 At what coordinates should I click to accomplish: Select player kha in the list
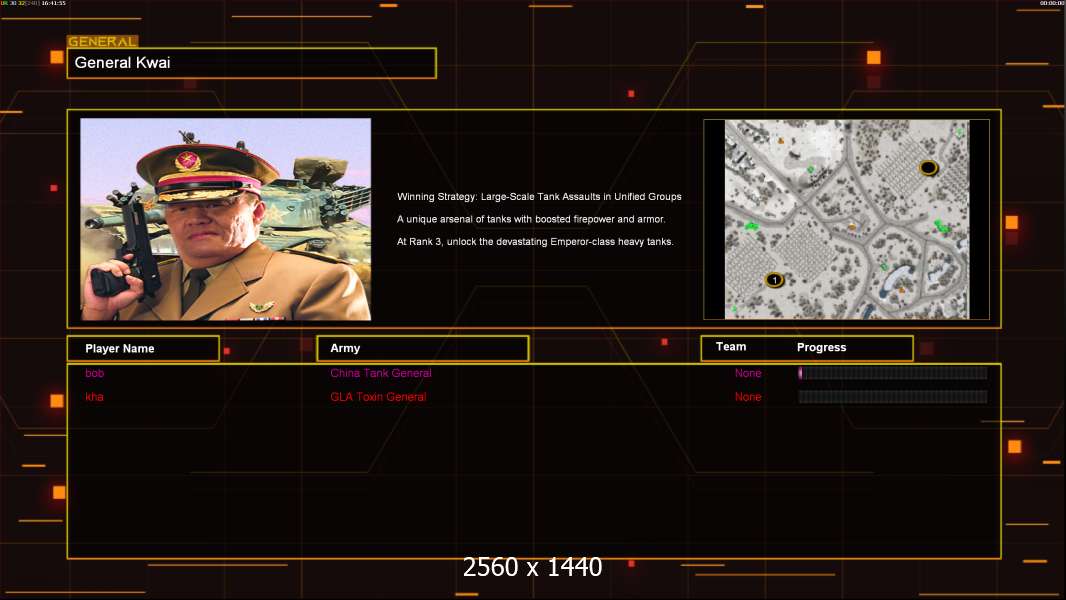pos(94,397)
